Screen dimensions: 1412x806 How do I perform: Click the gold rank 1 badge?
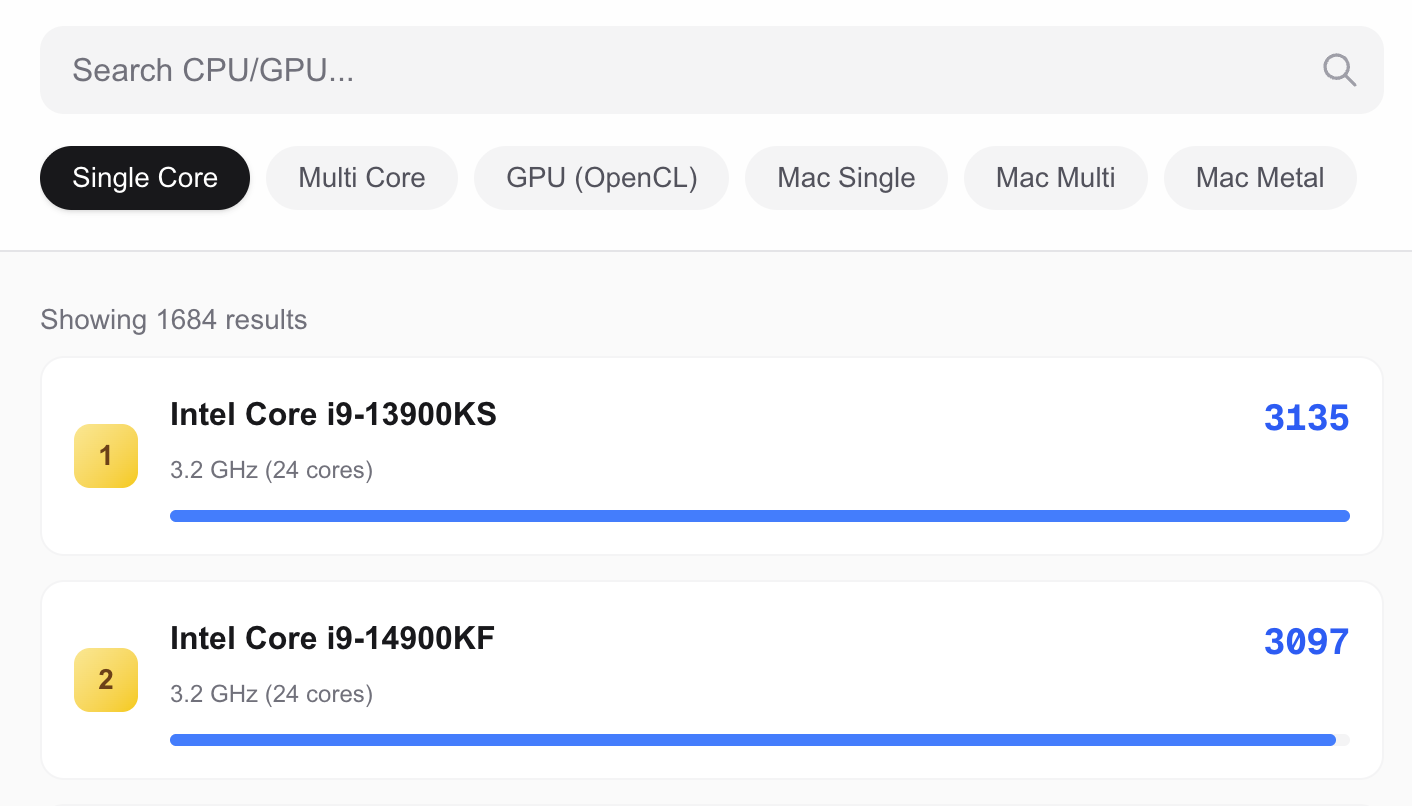[106, 456]
